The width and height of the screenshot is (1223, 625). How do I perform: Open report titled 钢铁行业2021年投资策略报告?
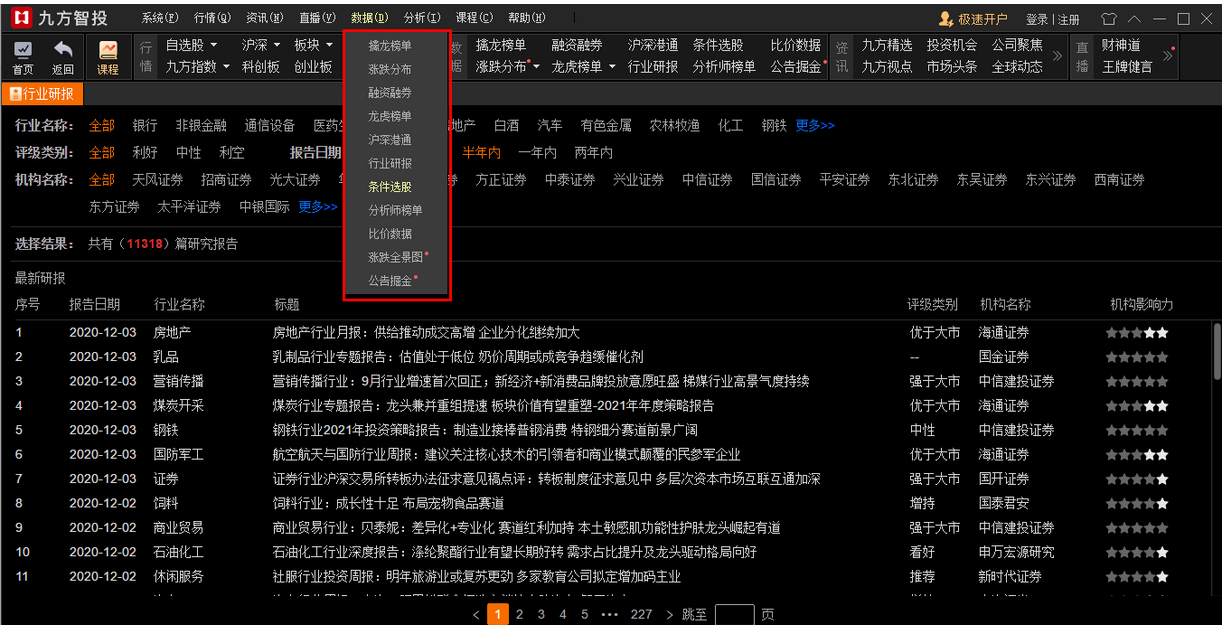click(485, 430)
